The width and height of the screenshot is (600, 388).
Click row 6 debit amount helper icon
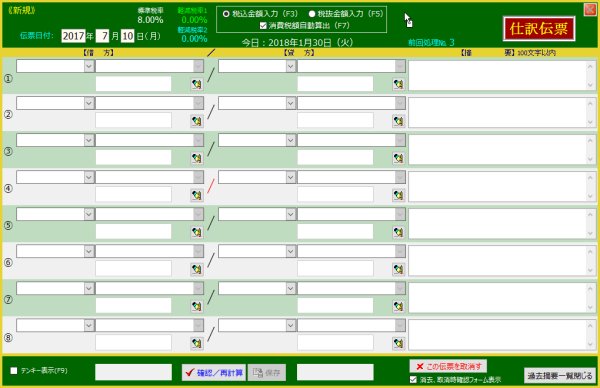coord(197,269)
